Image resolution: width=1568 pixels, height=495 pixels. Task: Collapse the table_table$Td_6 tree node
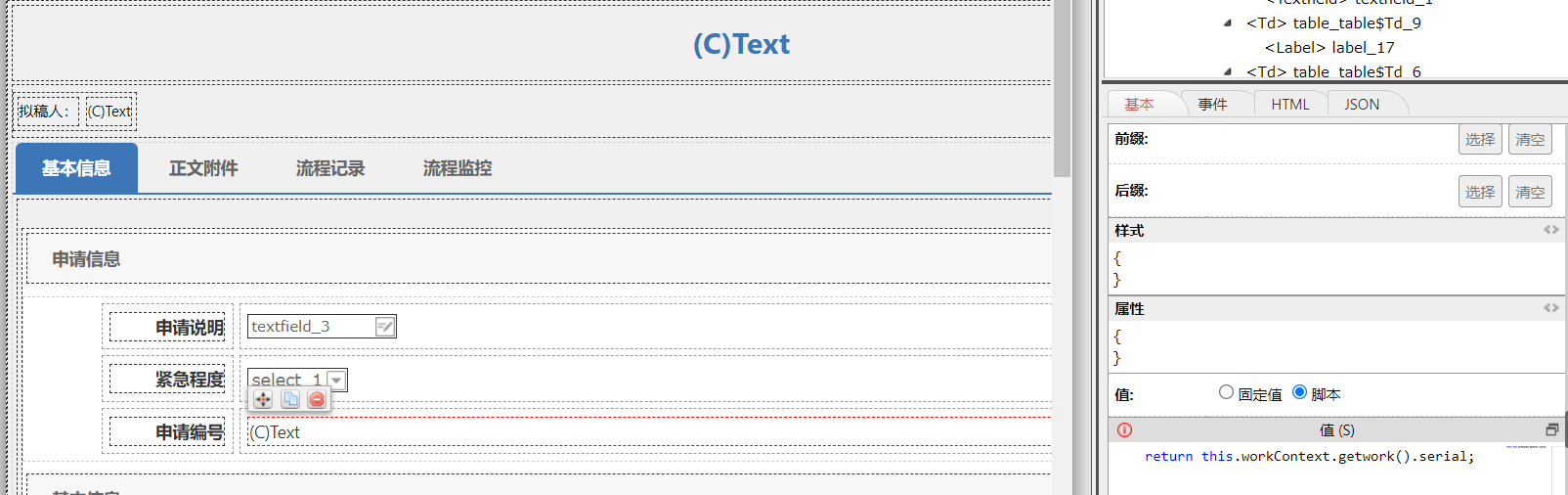[x=1228, y=71]
